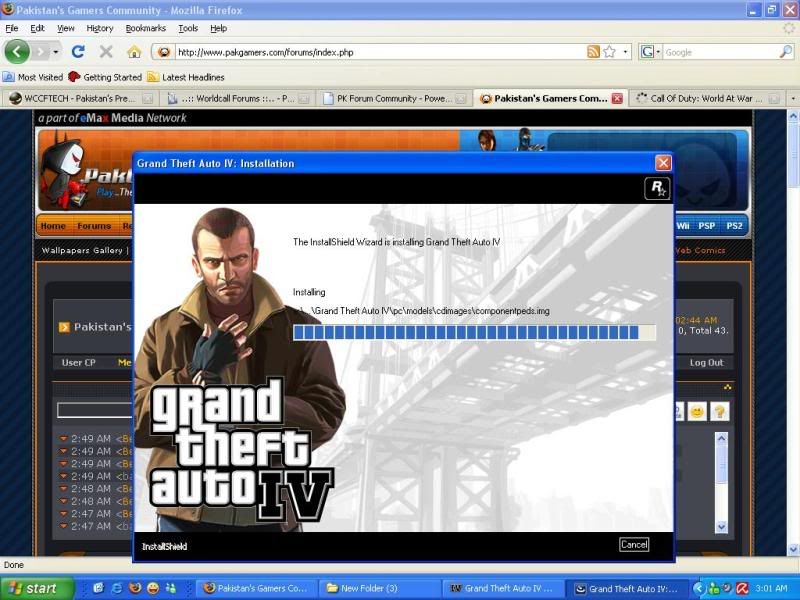Image resolution: width=800 pixels, height=600 pixels.
Task: Open the MSN Messenger quick launch icon
Action: 170,588
